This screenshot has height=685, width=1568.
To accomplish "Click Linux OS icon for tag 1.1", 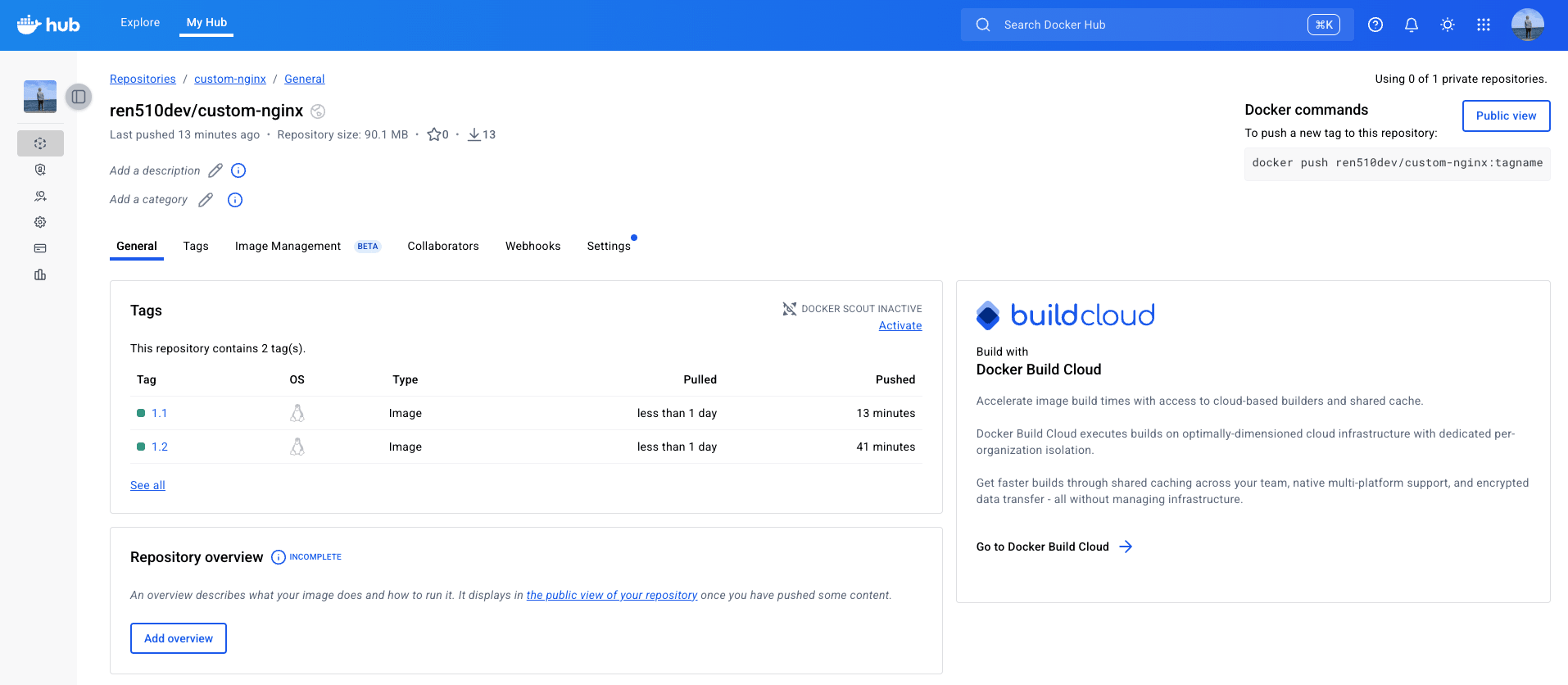I will (x=297, y=413).
